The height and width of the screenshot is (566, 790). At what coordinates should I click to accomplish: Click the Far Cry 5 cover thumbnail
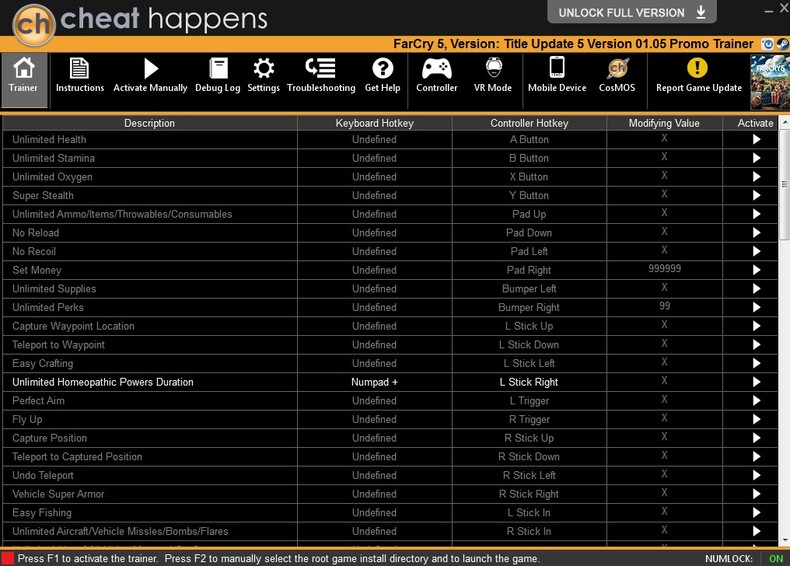(x=770, y=80)
